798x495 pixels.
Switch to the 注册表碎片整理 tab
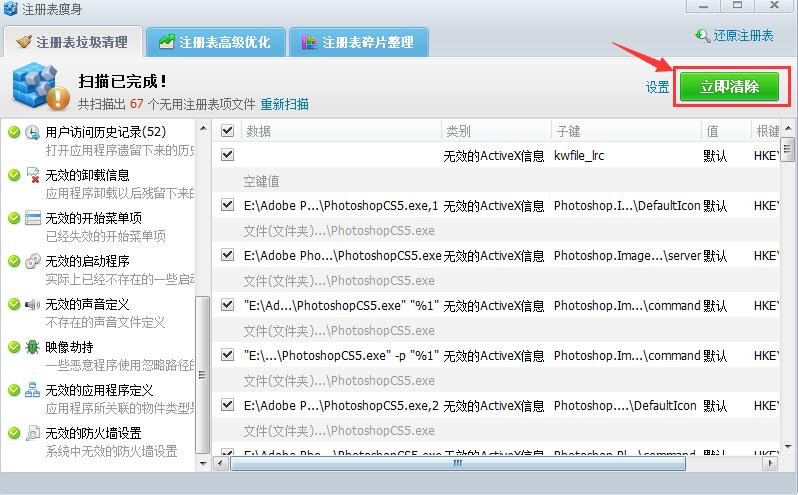pyautogui.click(x=357, y=42)
